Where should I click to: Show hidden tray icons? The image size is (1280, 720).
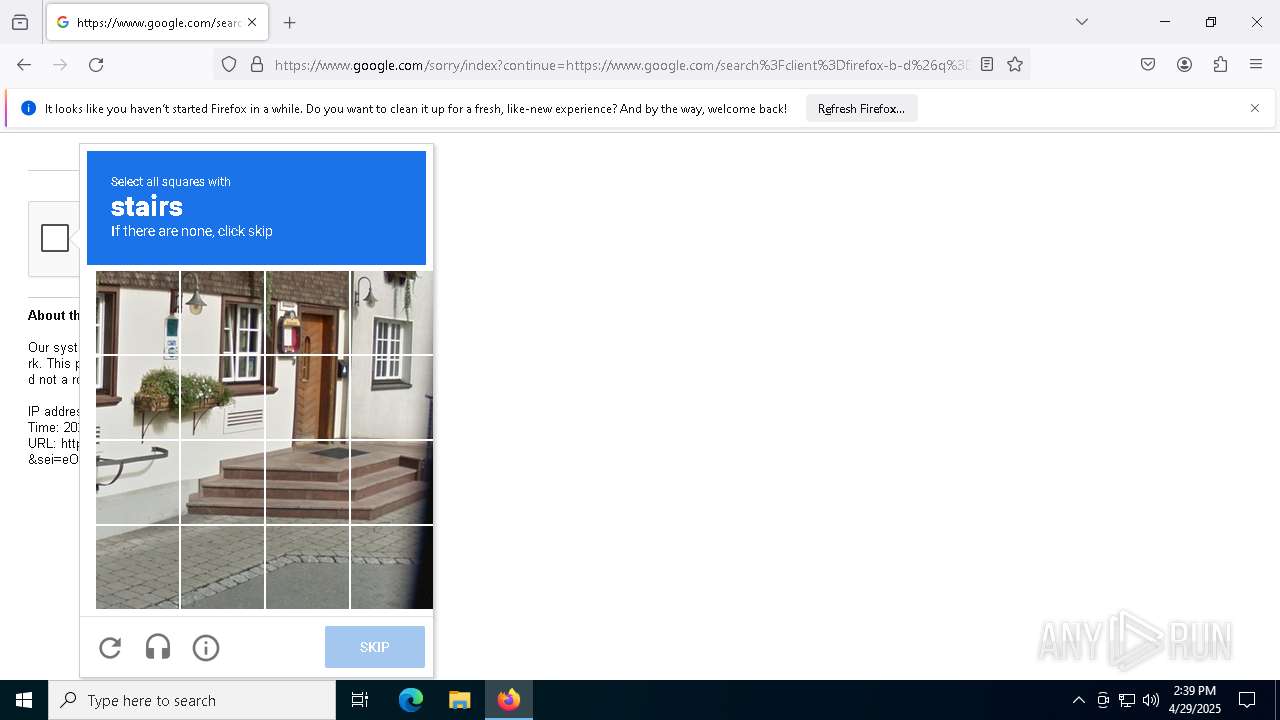click(x=1078, y=700)
